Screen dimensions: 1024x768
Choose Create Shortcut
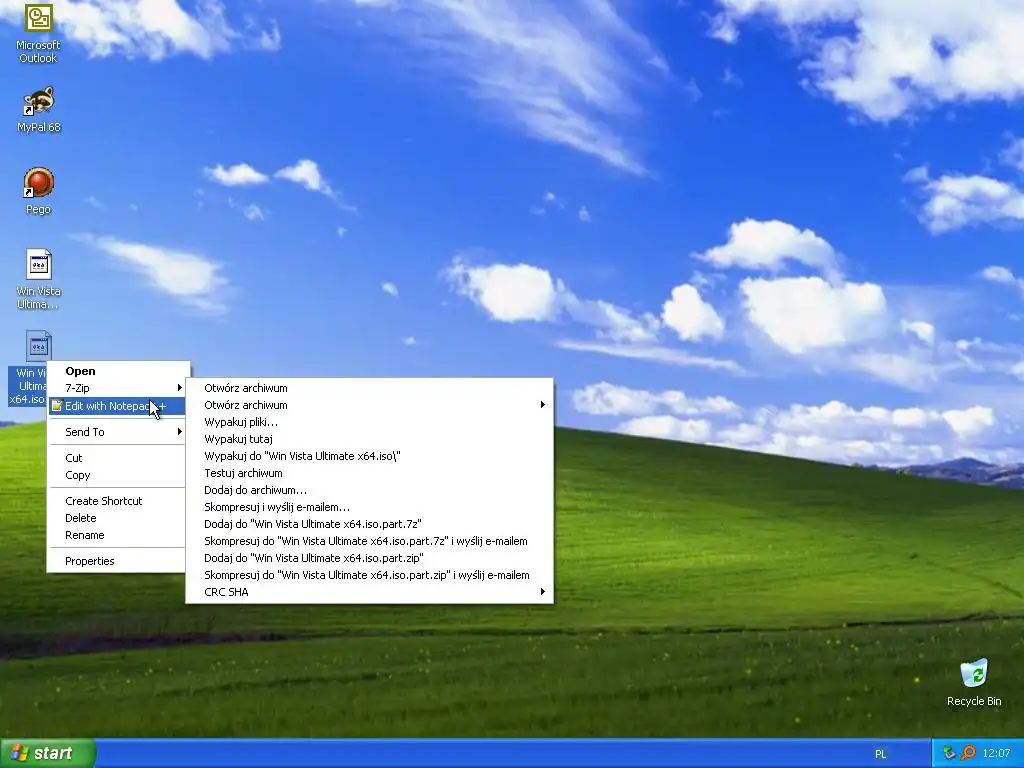(116, 501)
